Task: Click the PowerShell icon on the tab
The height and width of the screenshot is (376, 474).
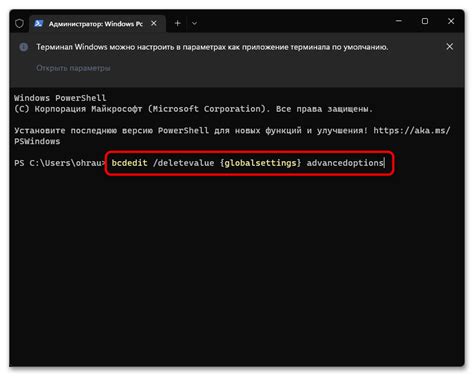Action: coord(39,24)
